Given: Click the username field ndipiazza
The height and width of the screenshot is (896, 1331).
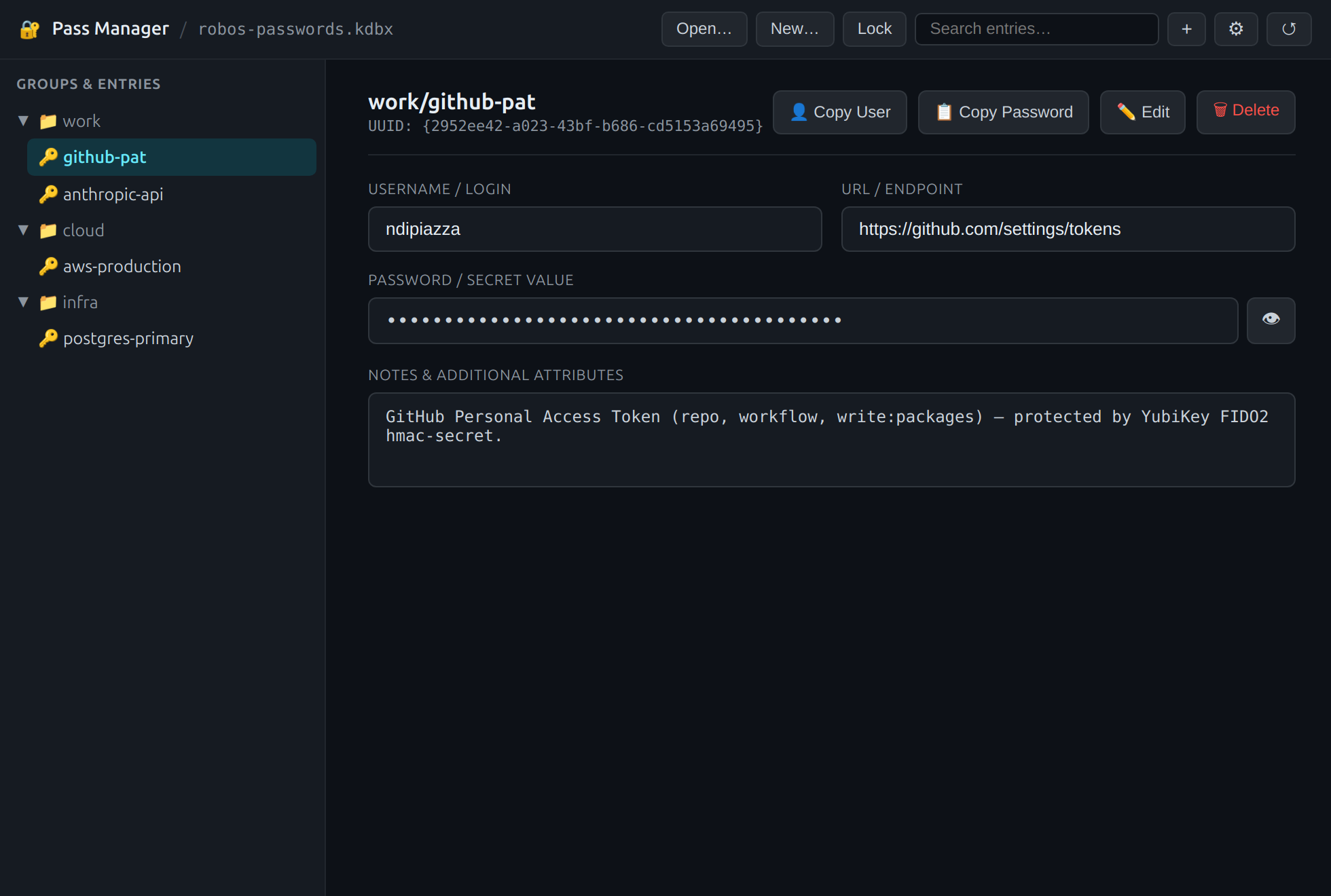Looking at the screenshot, I should point(595,229).
